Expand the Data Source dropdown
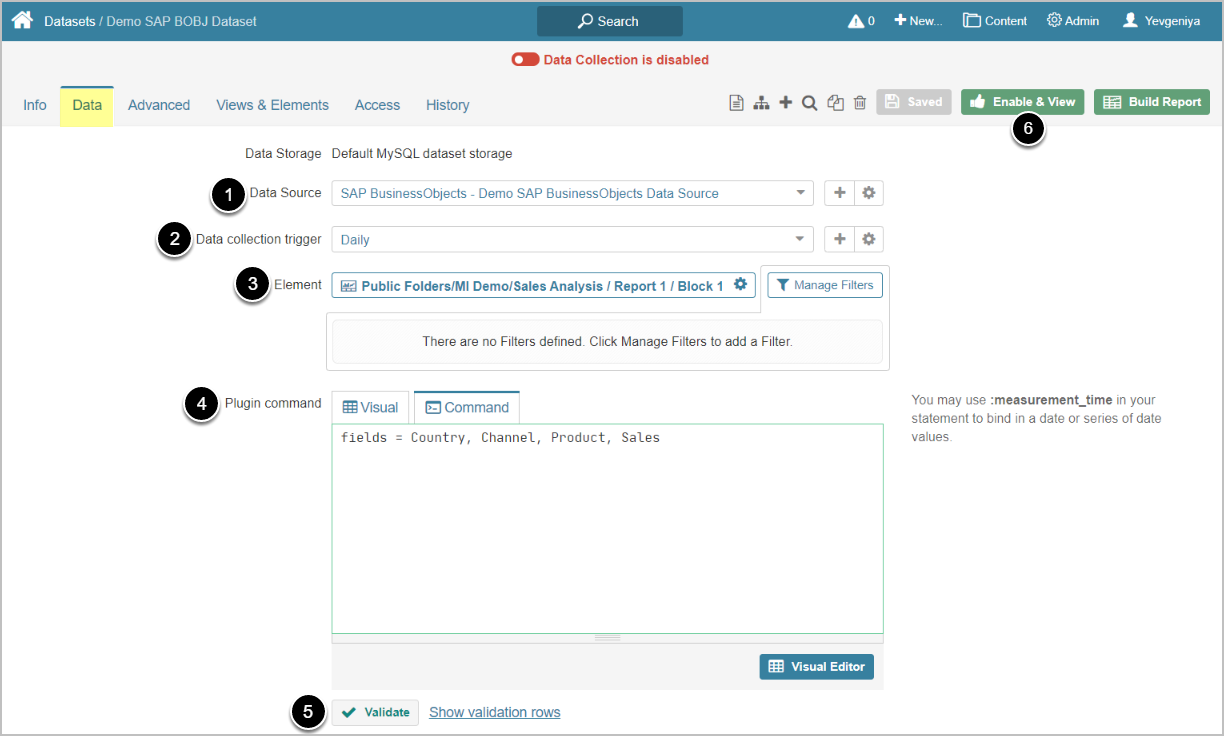This screenshot has width=1224, height=736. (x=800, y=193)
